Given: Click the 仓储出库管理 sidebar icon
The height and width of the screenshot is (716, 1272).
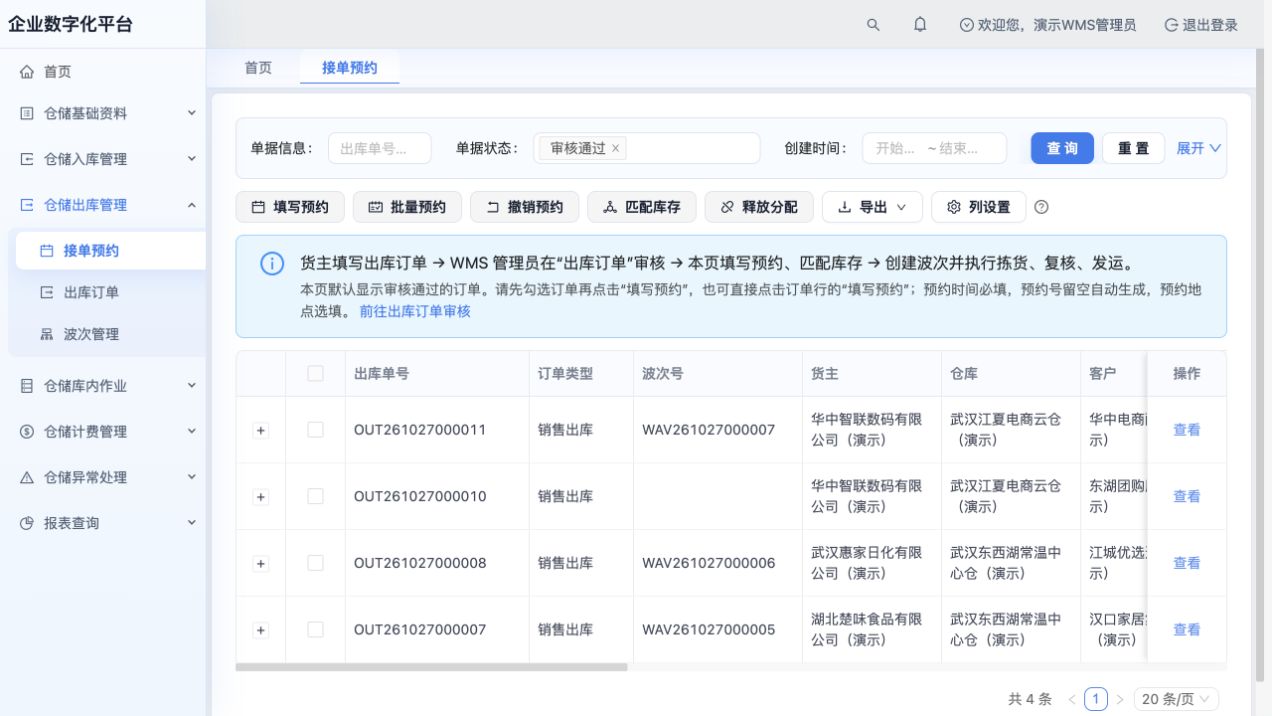Looking at the screenshot, I should point(27,205).
